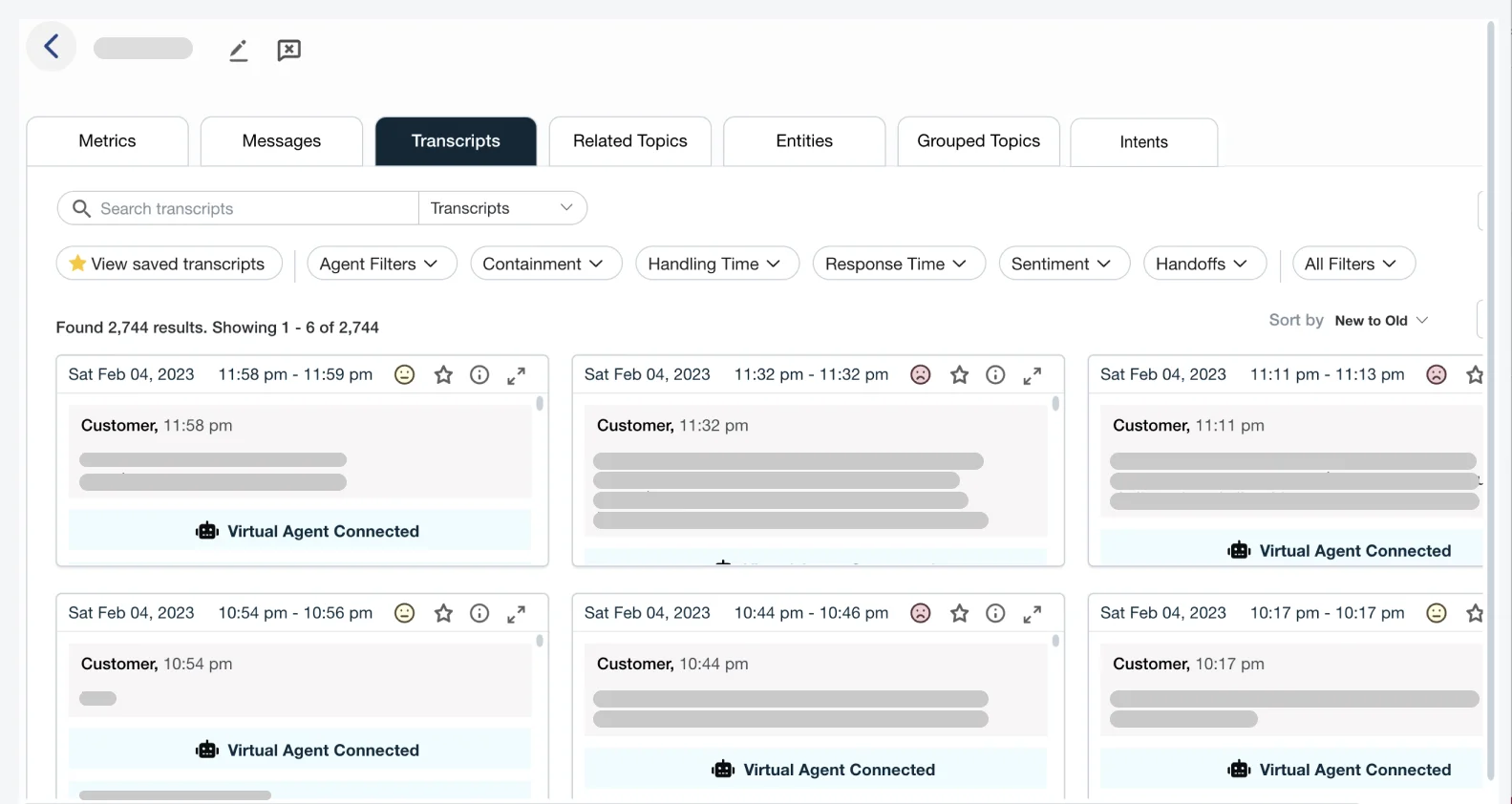
Task: Open the Agent Filters dropdown
Action: (x=380, y=264)
